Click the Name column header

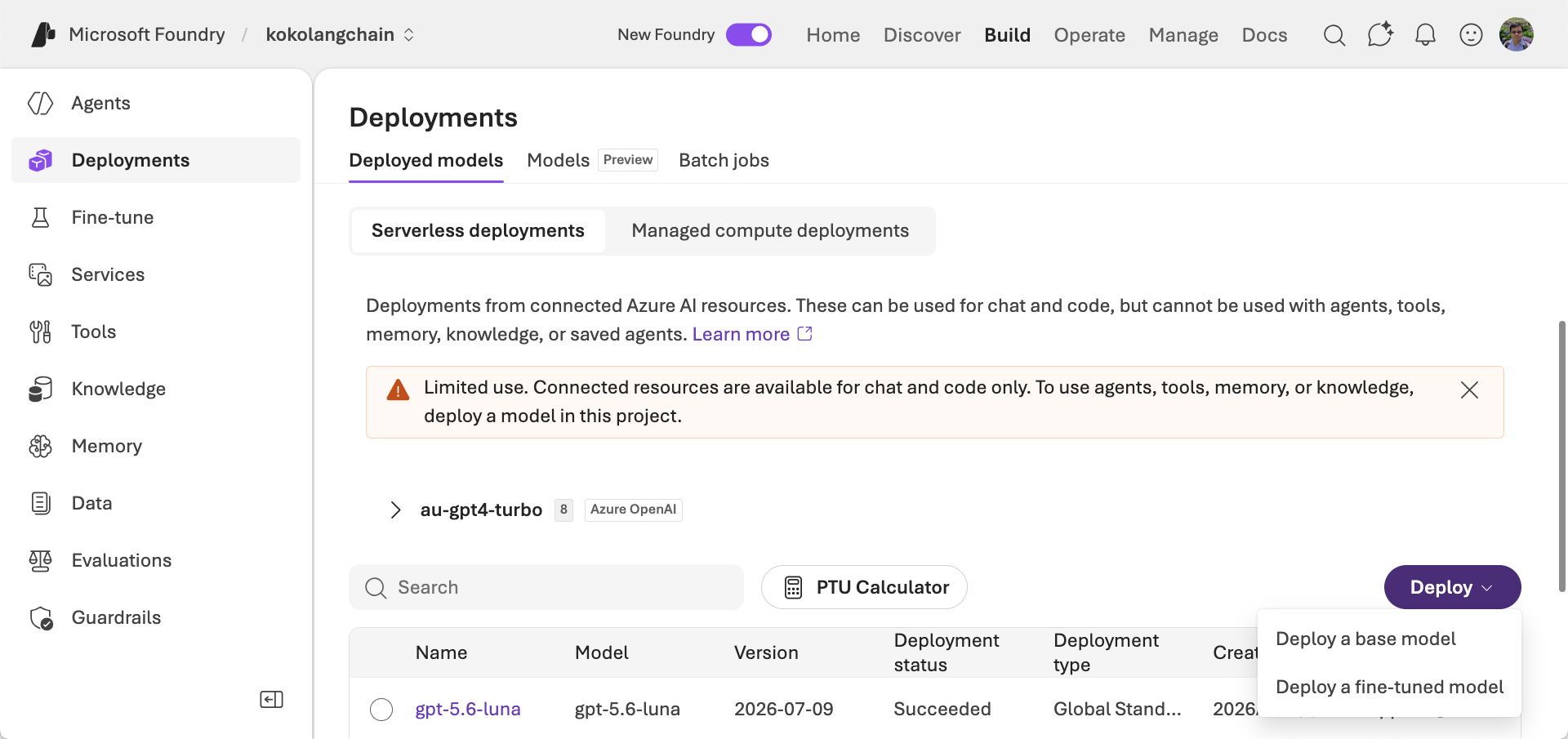click(x=441, y=652)
